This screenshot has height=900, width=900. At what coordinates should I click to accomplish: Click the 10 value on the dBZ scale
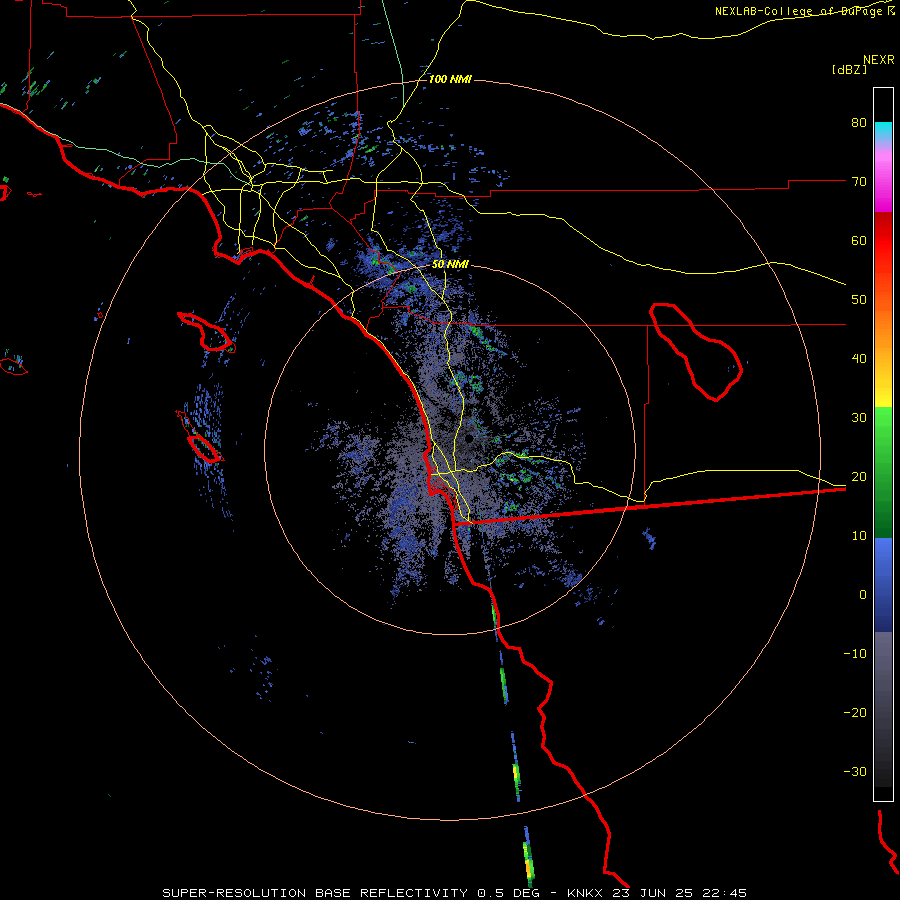859,536
